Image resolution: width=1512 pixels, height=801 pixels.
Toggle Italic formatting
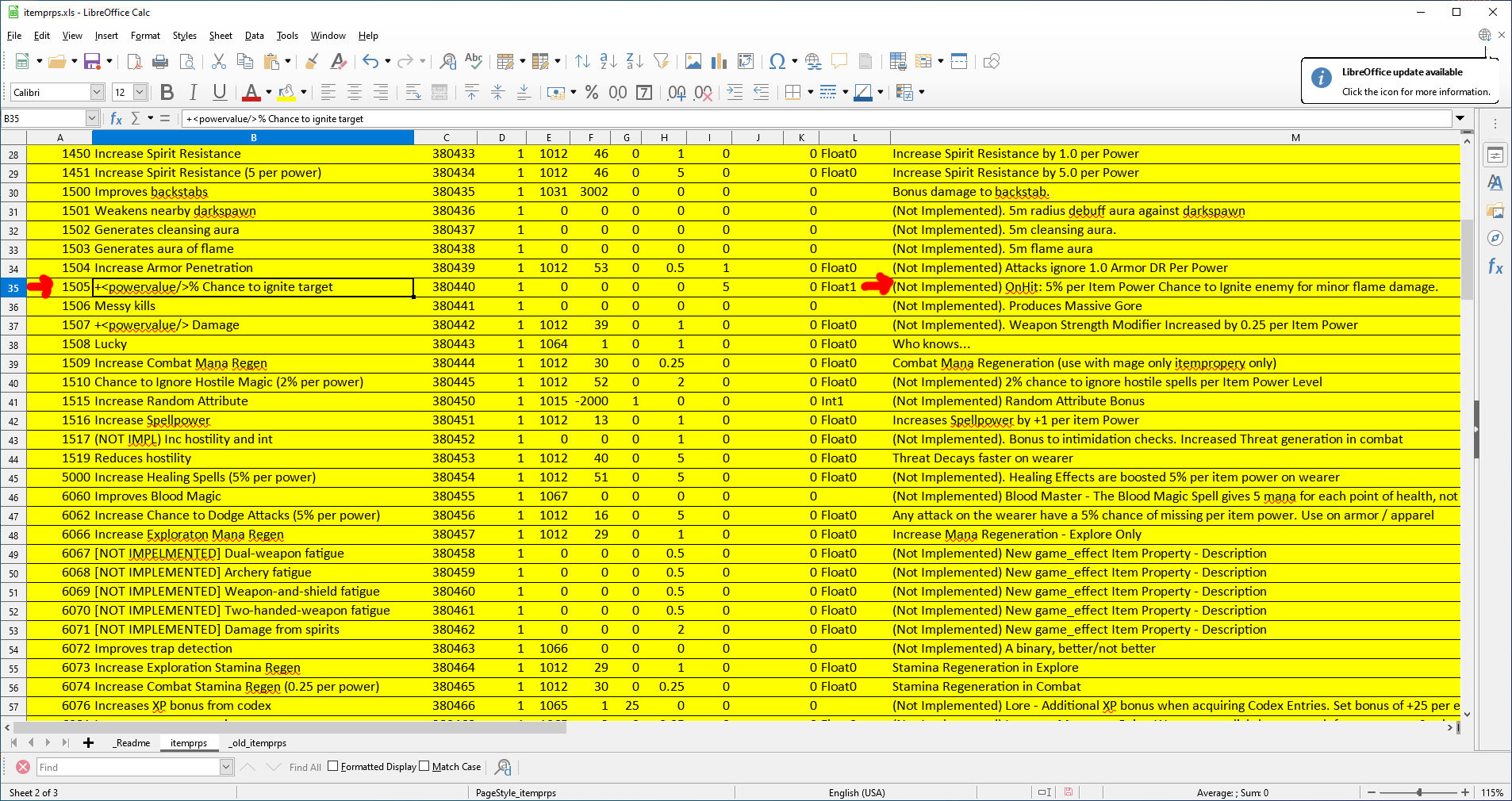(x=193, y=92)
